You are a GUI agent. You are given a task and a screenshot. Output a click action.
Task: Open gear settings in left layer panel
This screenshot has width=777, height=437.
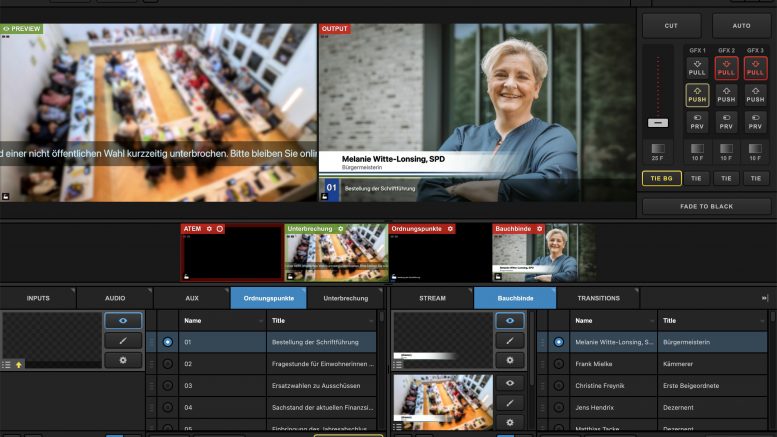123,360
